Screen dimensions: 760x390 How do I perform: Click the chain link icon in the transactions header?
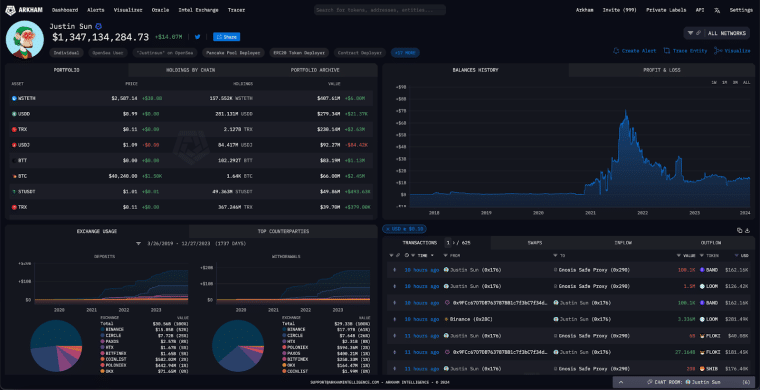pos(397,255)
